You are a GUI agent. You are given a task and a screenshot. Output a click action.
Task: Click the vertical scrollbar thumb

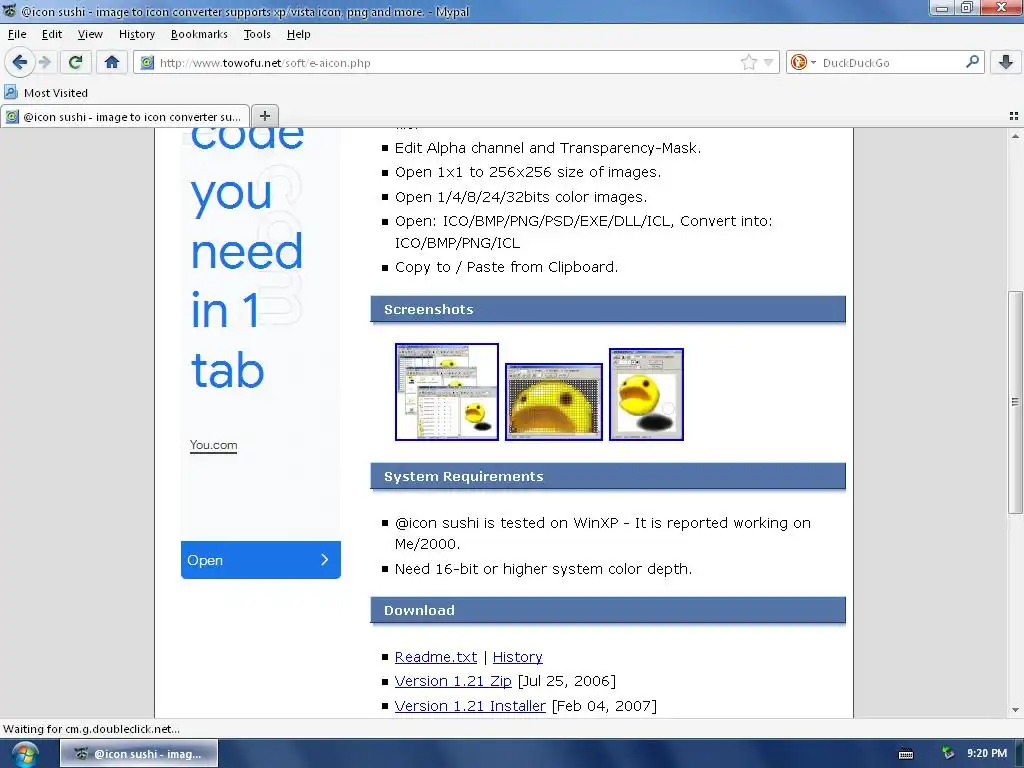coord(1015,402)
